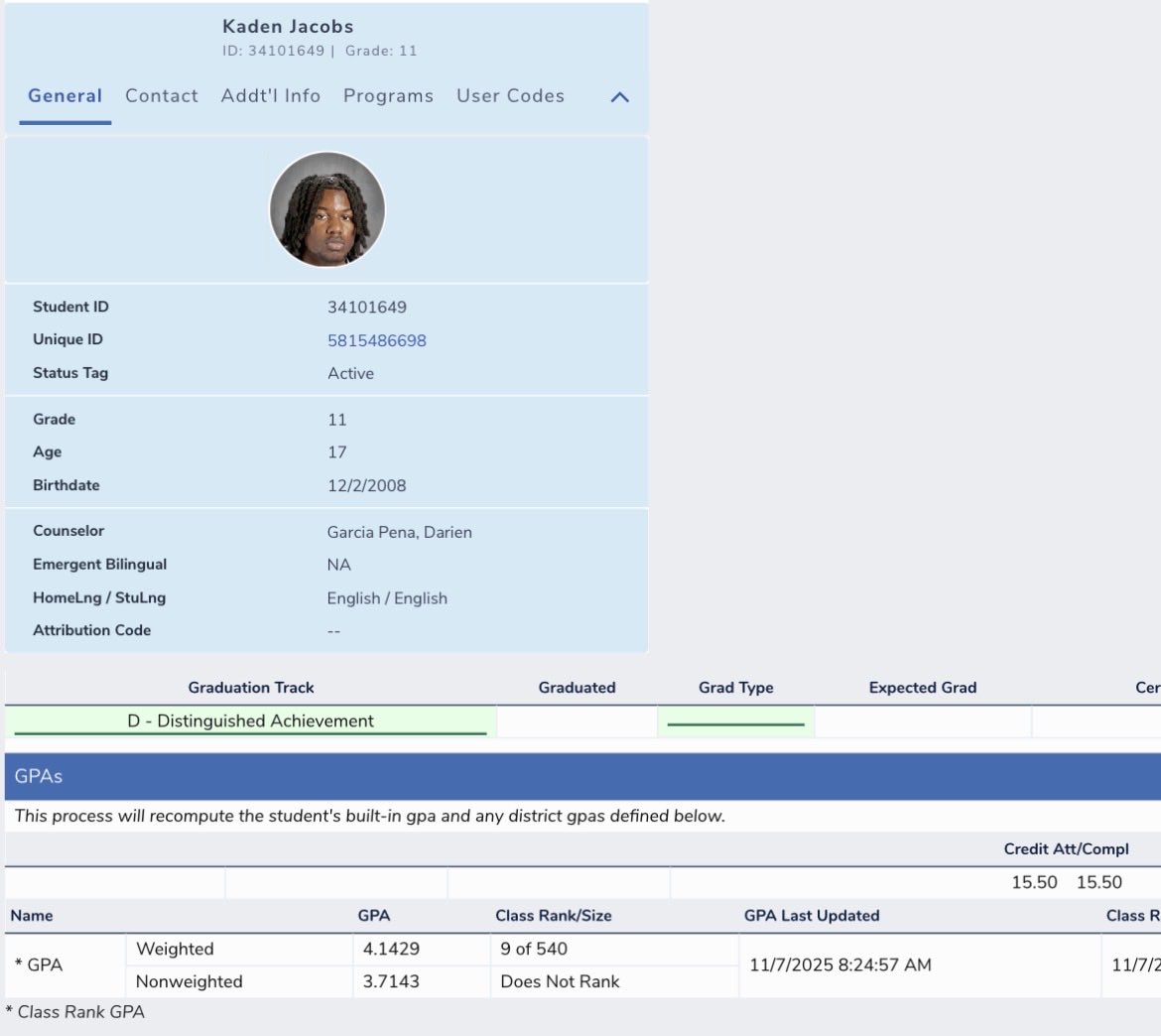The image size is (1161, 1036).
Task: Click the GPA Last Updated column header
Action: tap(812, 916)
